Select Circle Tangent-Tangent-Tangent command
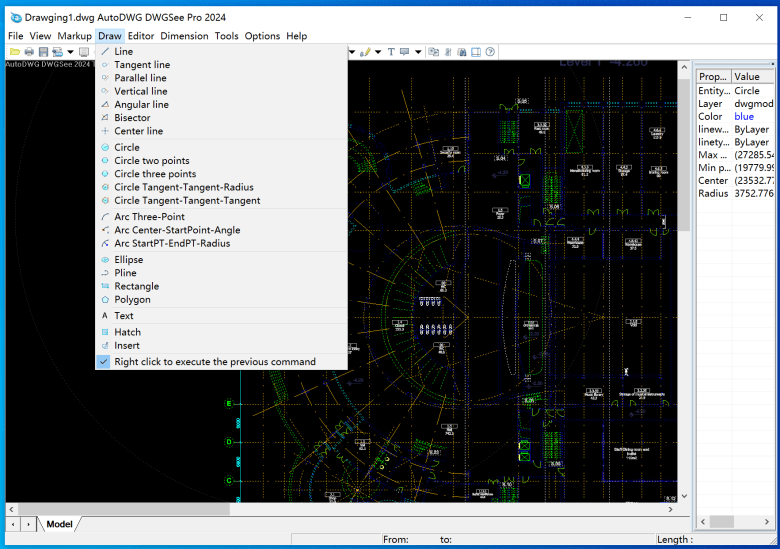Viewport: 780px width, 549px height. 221,200
